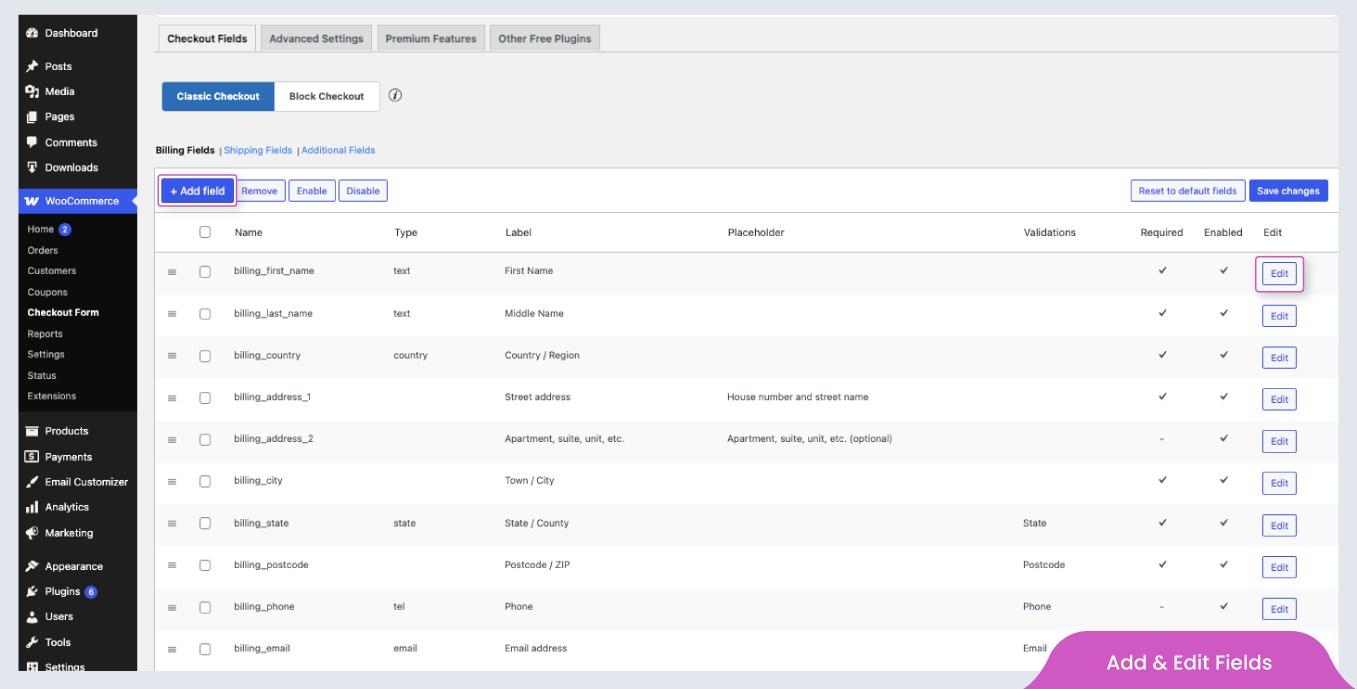
Task: Check the billing_first_name row checkbox
Action: tap(205, 272)
